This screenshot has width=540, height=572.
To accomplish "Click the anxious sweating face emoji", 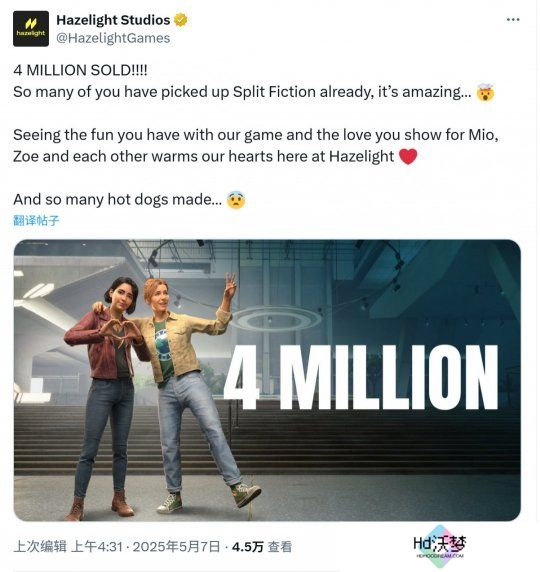I will (236, 200).
